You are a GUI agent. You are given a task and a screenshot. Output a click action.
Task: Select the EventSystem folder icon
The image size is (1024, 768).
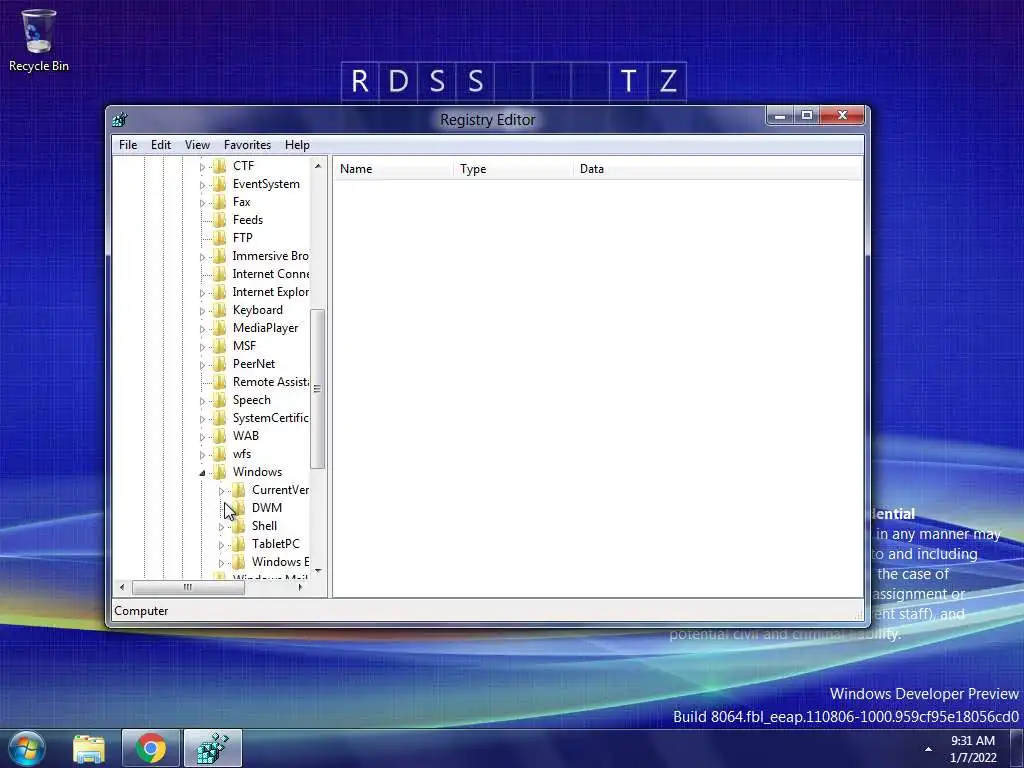click(x=220, y=184)
